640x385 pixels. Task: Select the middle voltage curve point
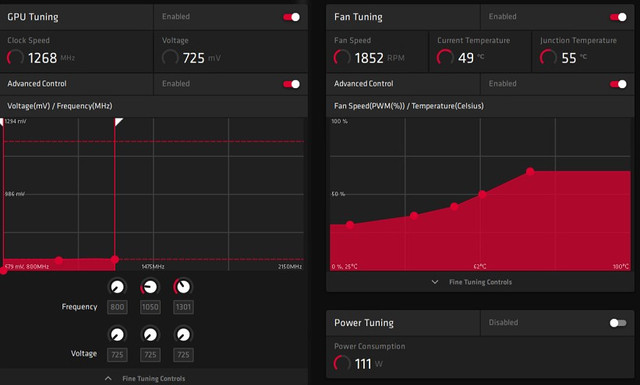coord(59,260)
